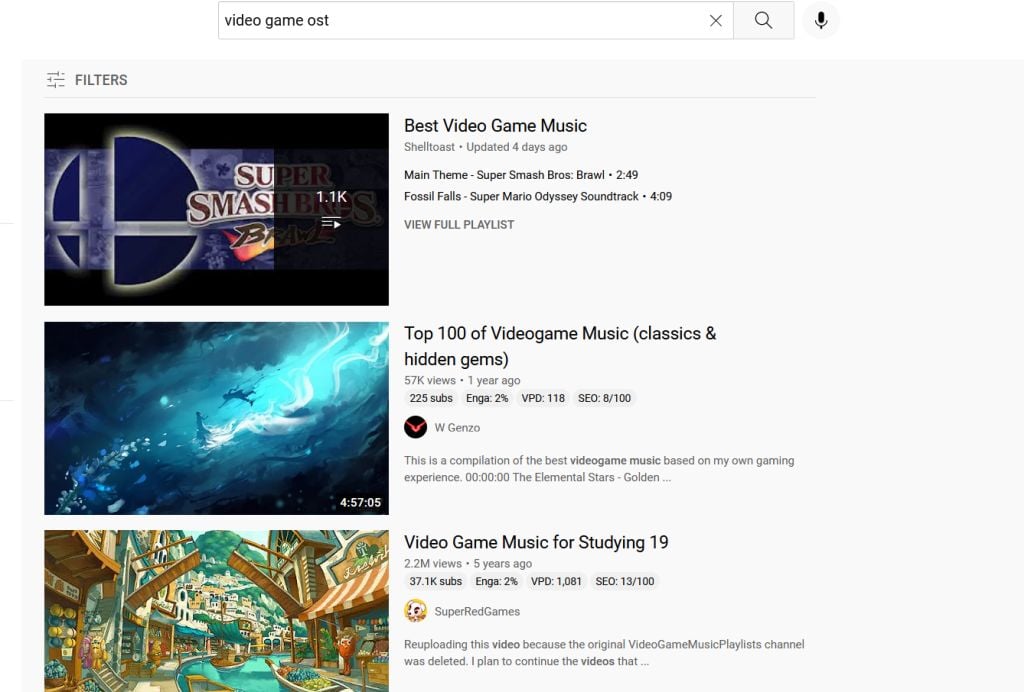Click the 225 subs badge
The width and height of the screenshot is (1024, 692).
pyautogui.click(x=431, y=398)
